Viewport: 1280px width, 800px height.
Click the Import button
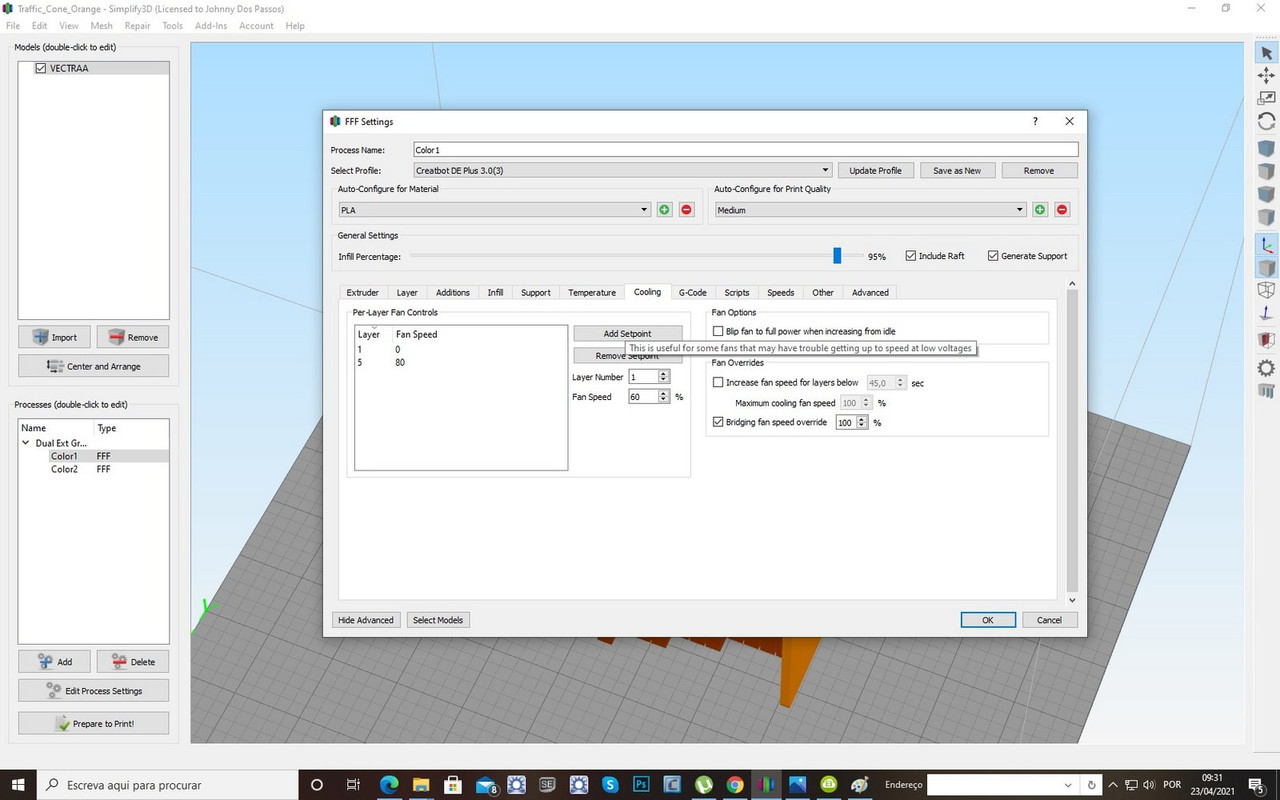[x=54, y=337]
